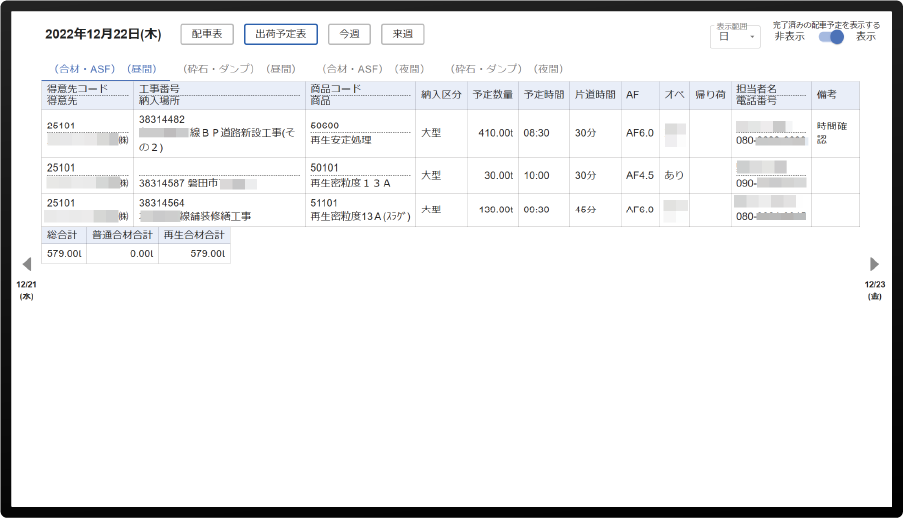Click the 予定時間 column header
The image size is (903, 518).
click(543, 94)
